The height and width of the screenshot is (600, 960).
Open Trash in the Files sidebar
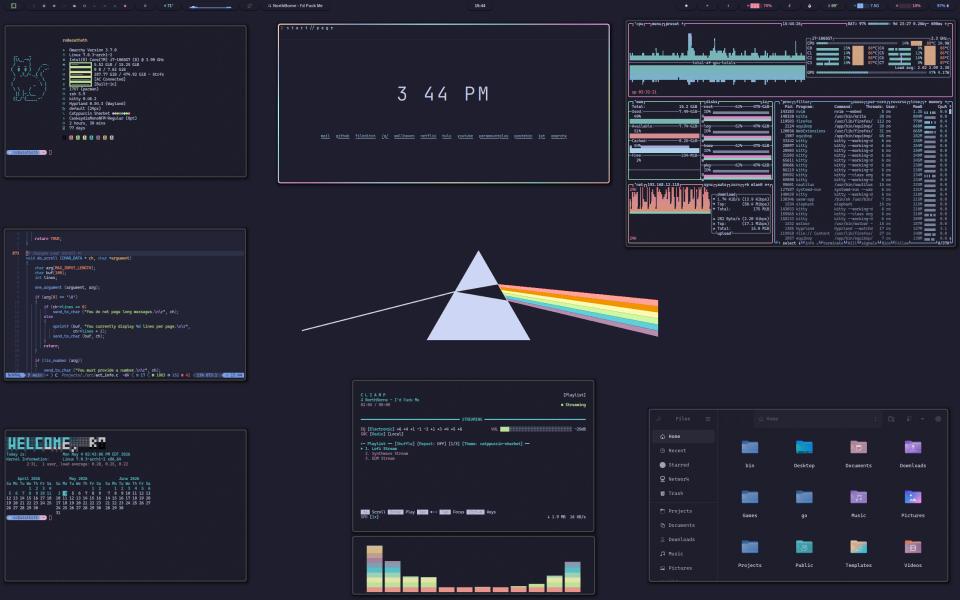(x=683, y=493)
